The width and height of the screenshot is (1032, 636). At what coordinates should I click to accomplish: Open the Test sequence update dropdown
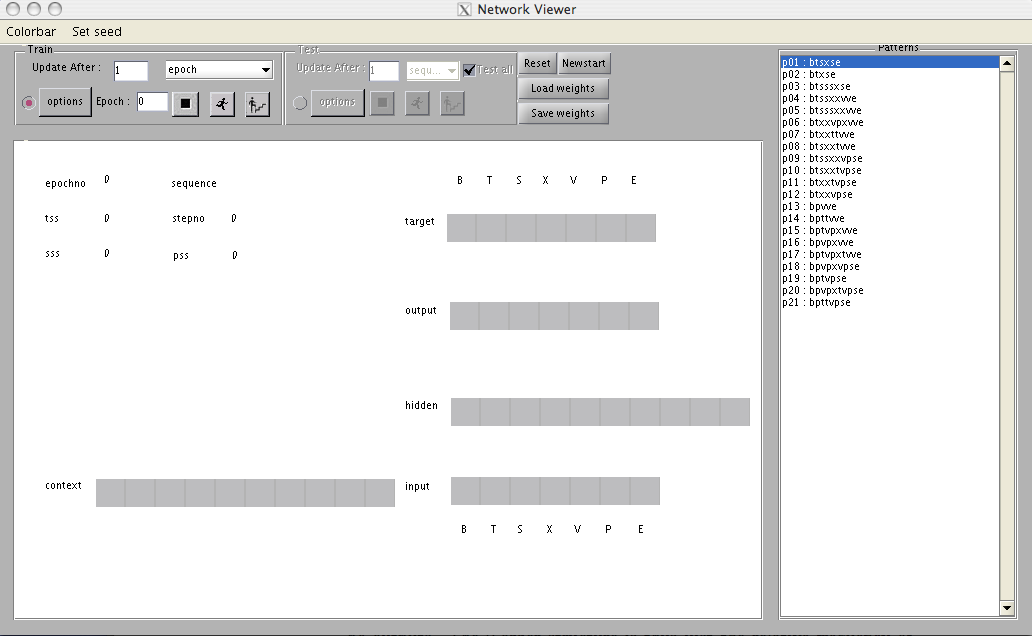[x=432, y=70]
